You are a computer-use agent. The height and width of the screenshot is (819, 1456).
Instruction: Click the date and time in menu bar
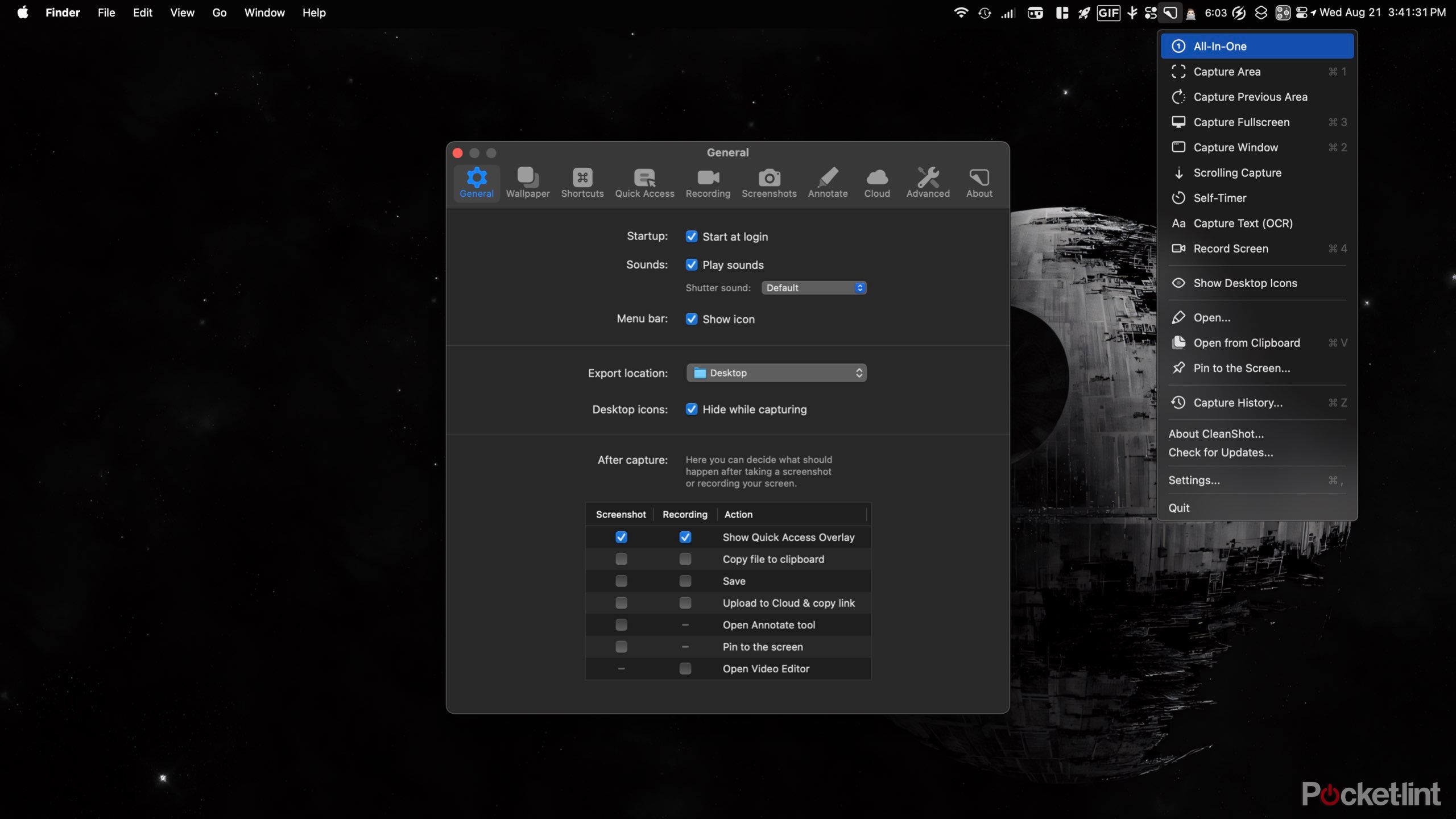click(x=1382, y=13)
